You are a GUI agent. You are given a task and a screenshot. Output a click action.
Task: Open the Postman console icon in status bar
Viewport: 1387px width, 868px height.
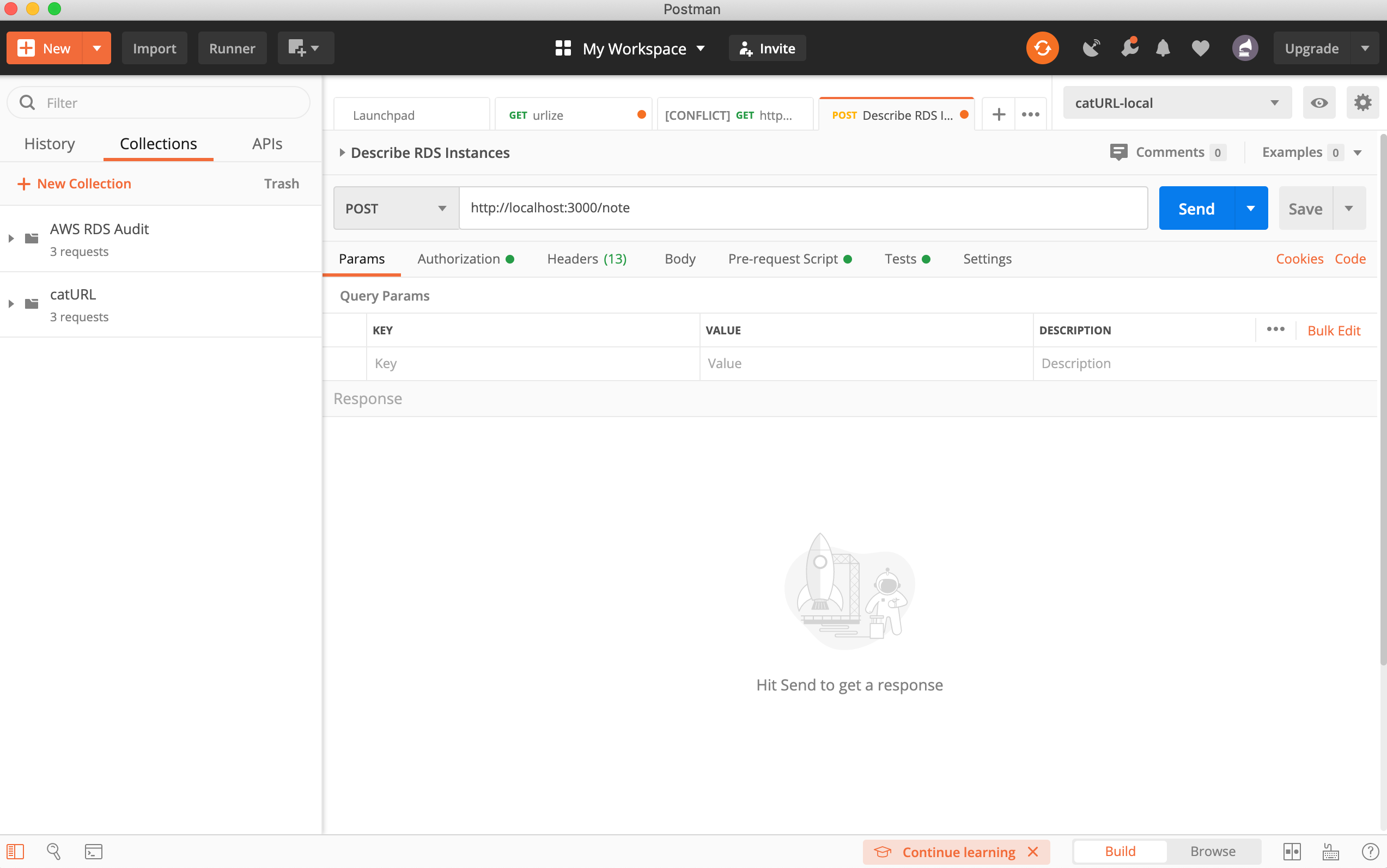coord(93,851)
